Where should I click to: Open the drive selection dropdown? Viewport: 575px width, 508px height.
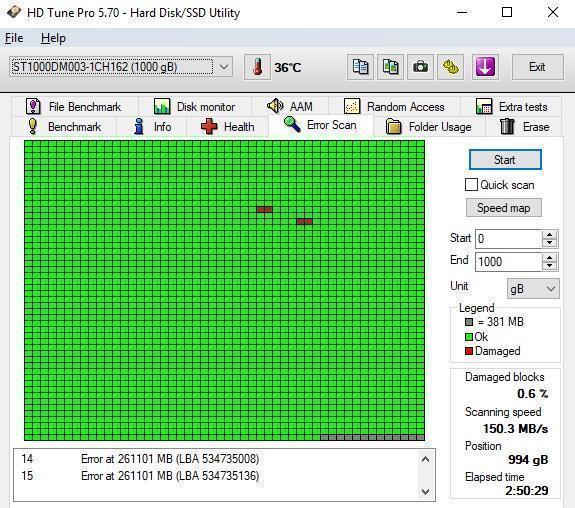point(224,67)
